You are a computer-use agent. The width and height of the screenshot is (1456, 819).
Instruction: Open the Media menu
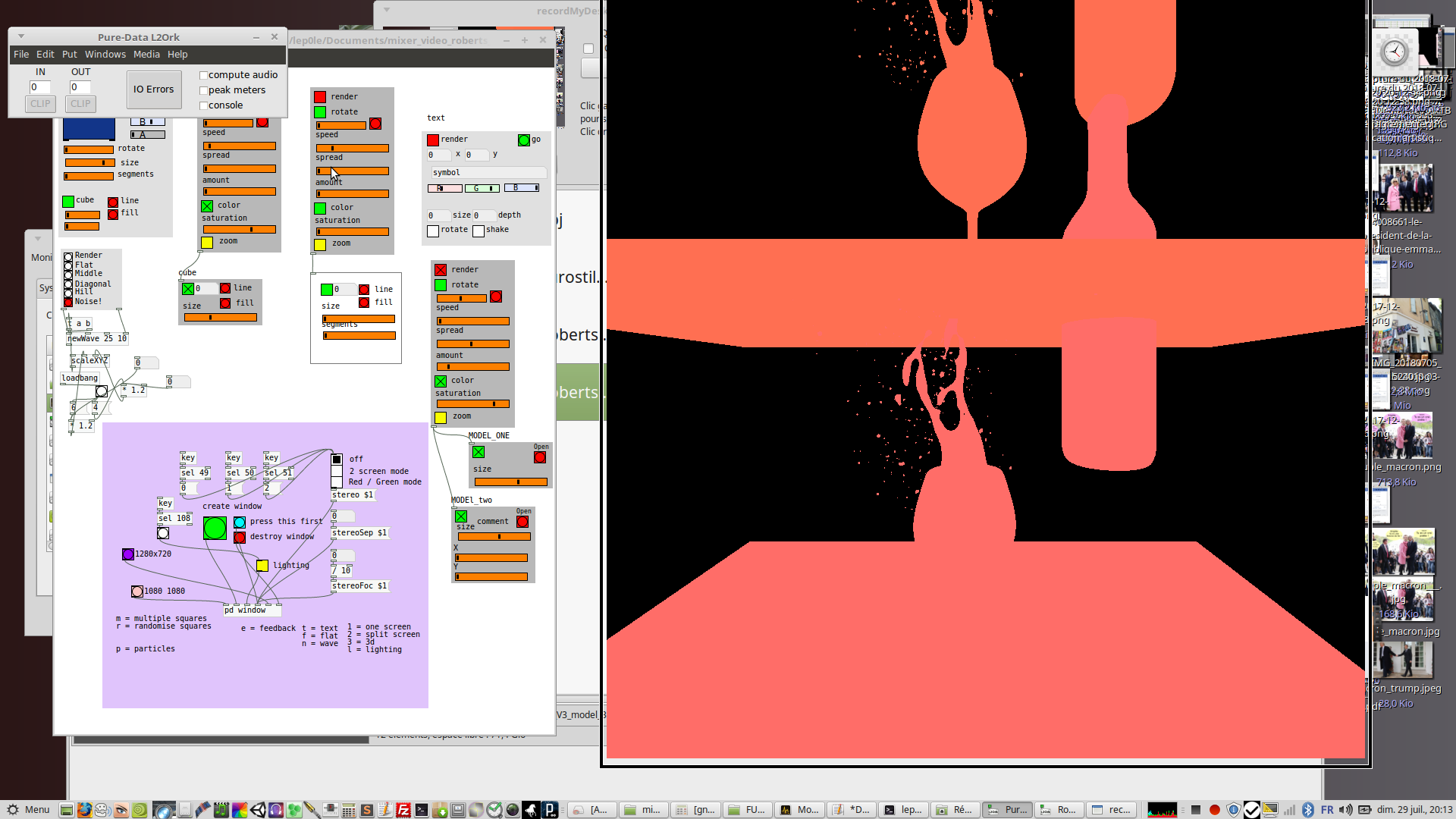[x=146, y=55]
